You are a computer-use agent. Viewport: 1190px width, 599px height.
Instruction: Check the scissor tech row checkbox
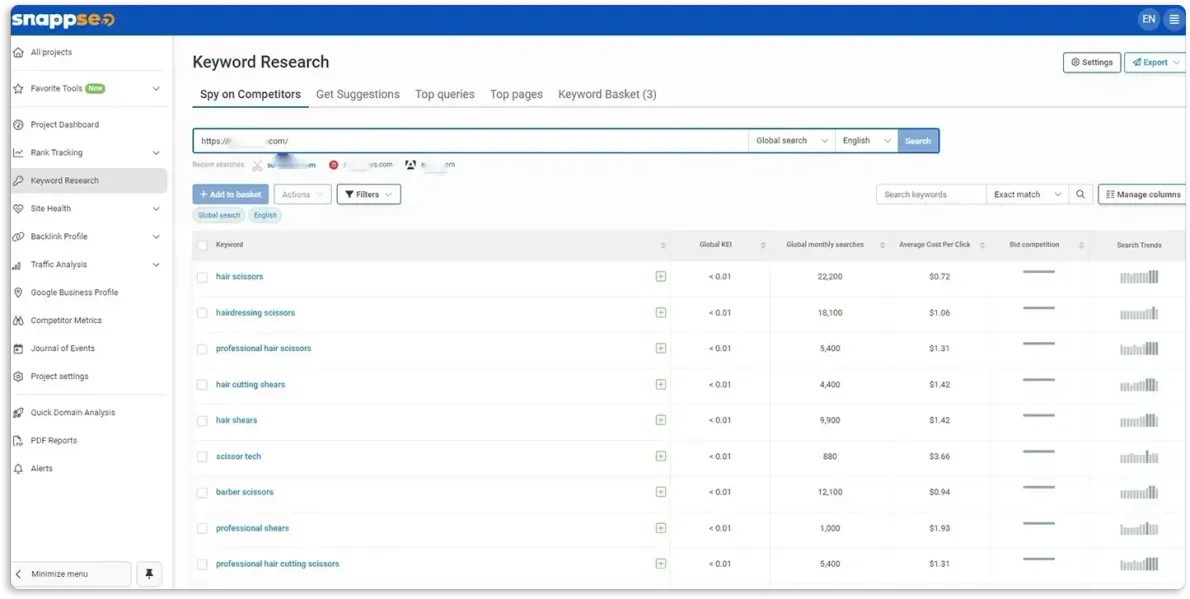202,456
